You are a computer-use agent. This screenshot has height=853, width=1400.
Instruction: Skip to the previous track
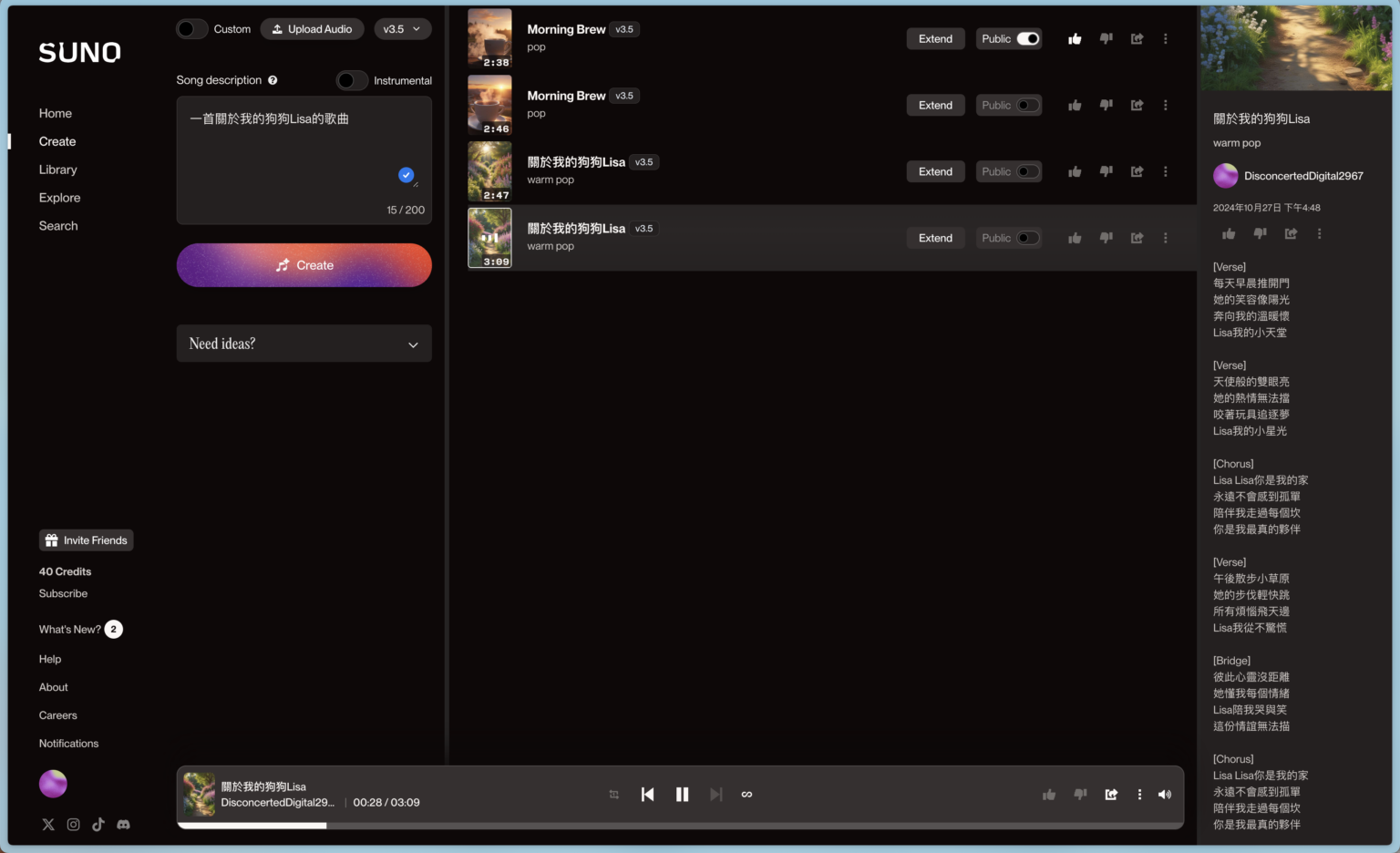647,795
